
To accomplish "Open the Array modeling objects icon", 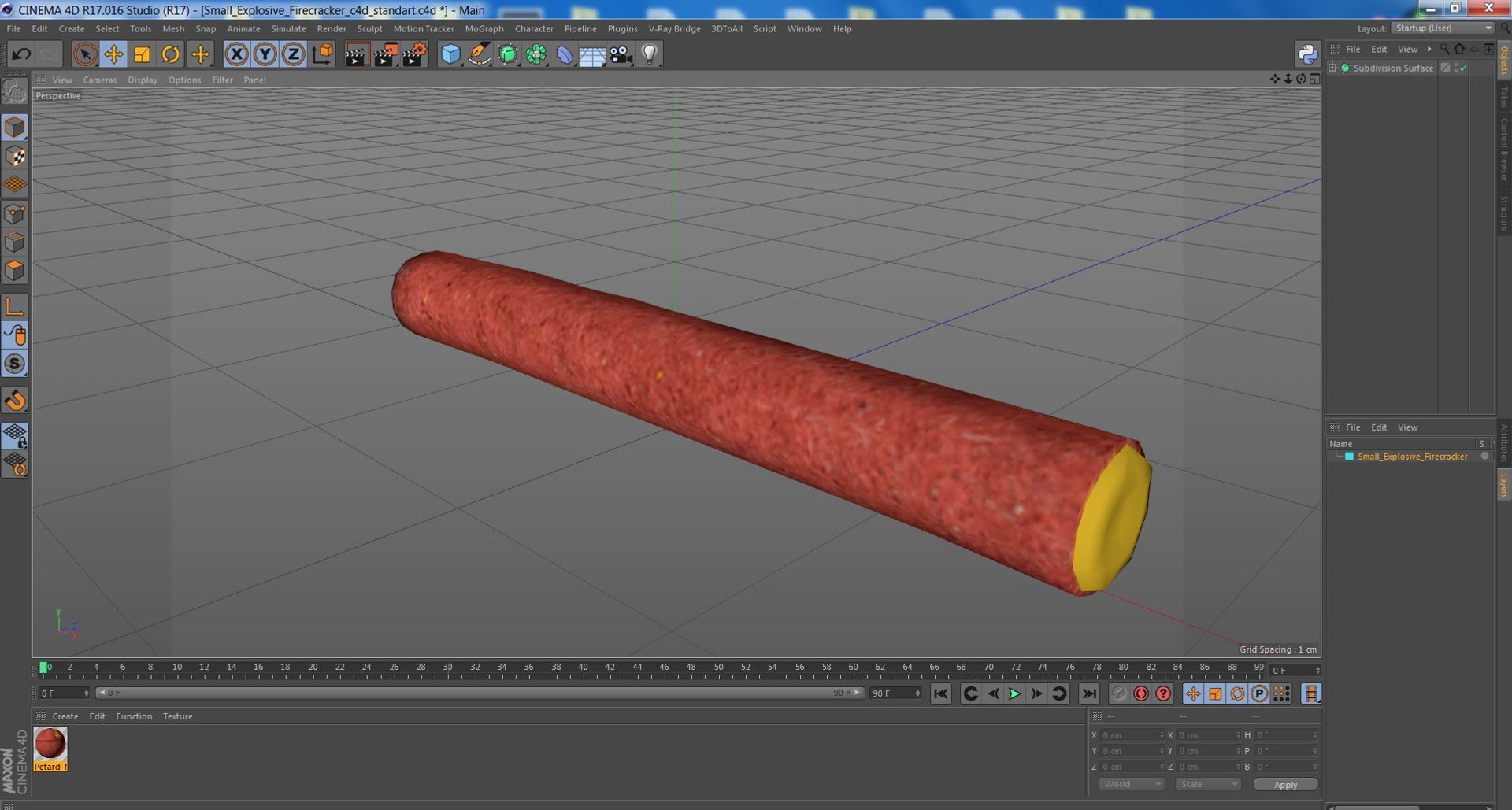I will [536, 54].
